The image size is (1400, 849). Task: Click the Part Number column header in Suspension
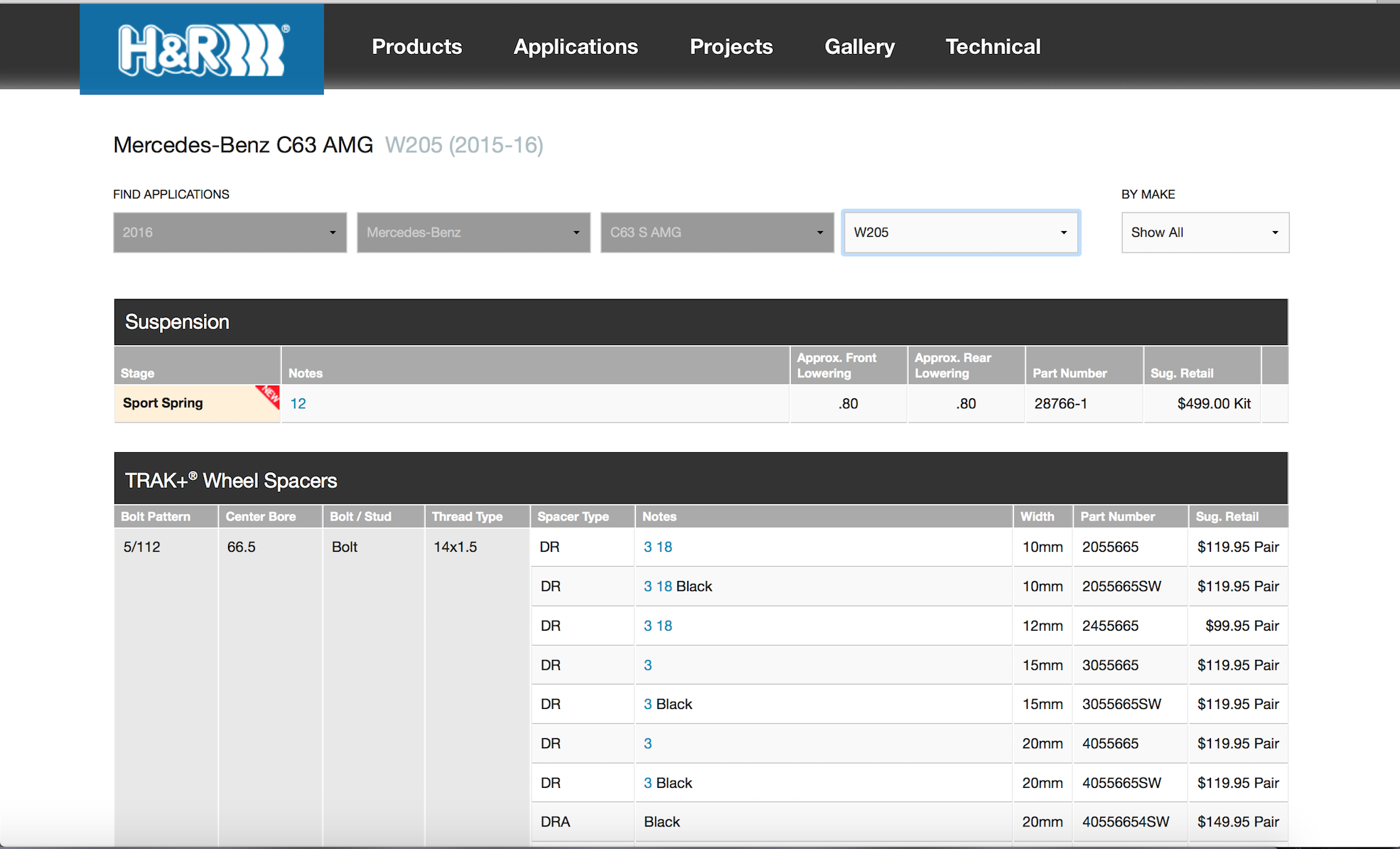coord(1070,373)
